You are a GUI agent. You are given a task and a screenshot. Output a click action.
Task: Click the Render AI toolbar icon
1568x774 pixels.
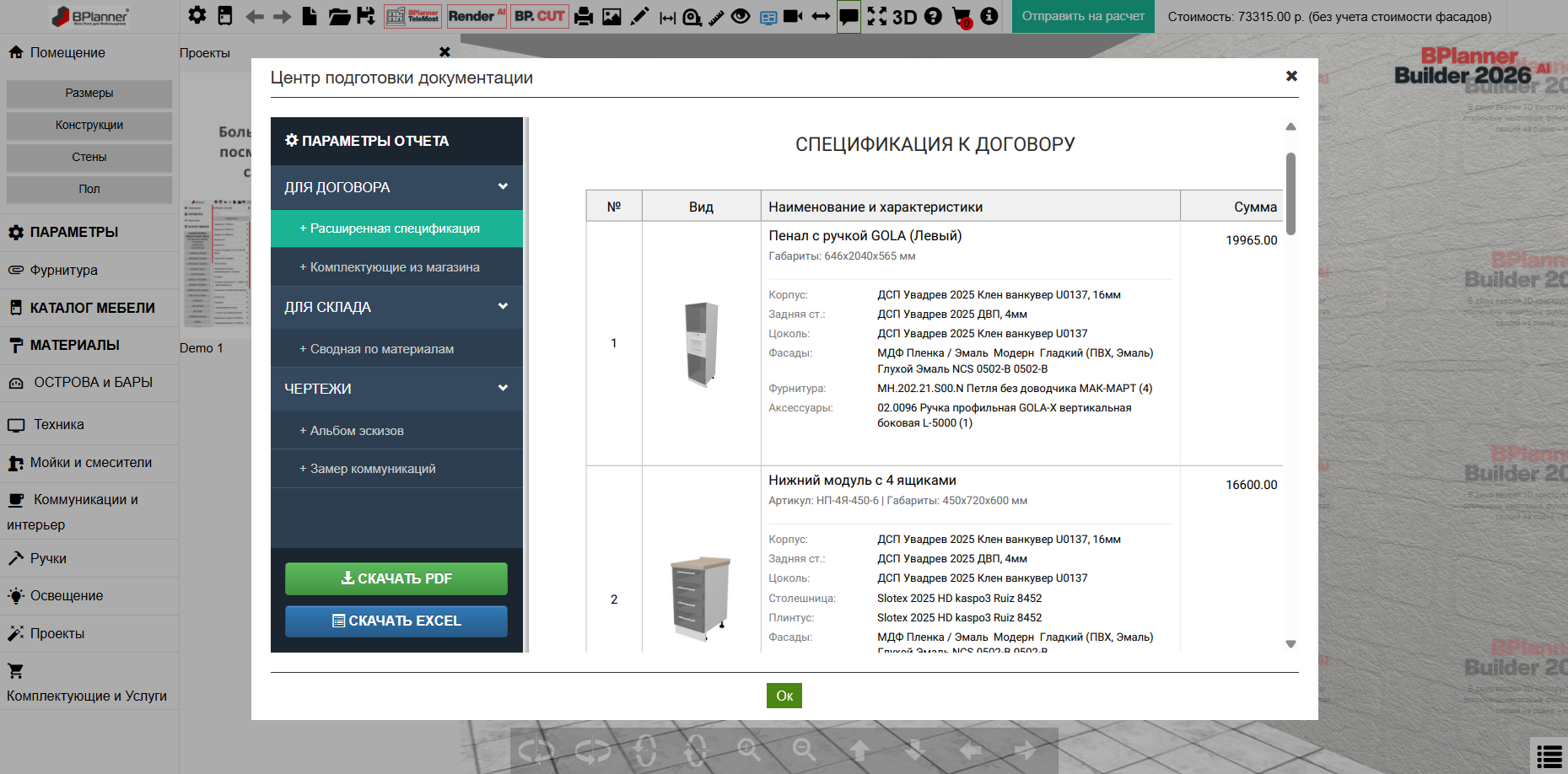pos(477,16)
